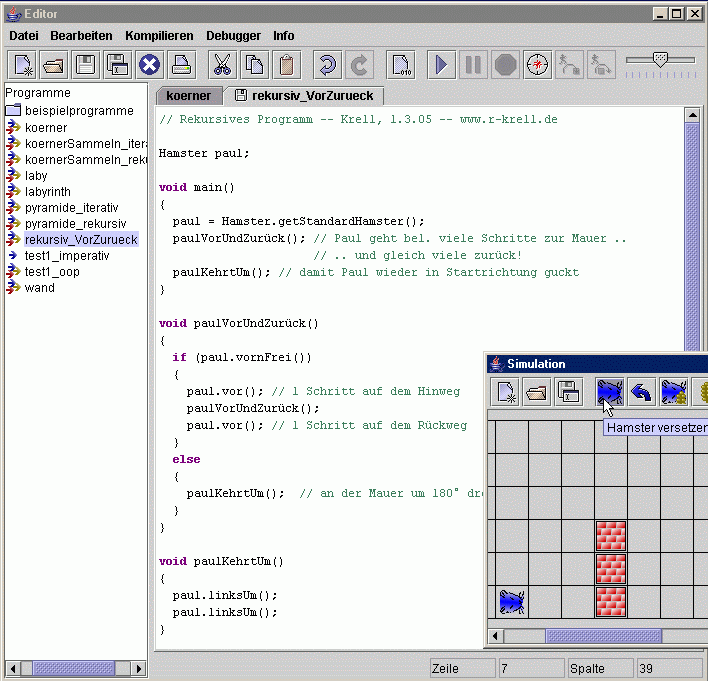Open the Debugger menu

point(233,35)
